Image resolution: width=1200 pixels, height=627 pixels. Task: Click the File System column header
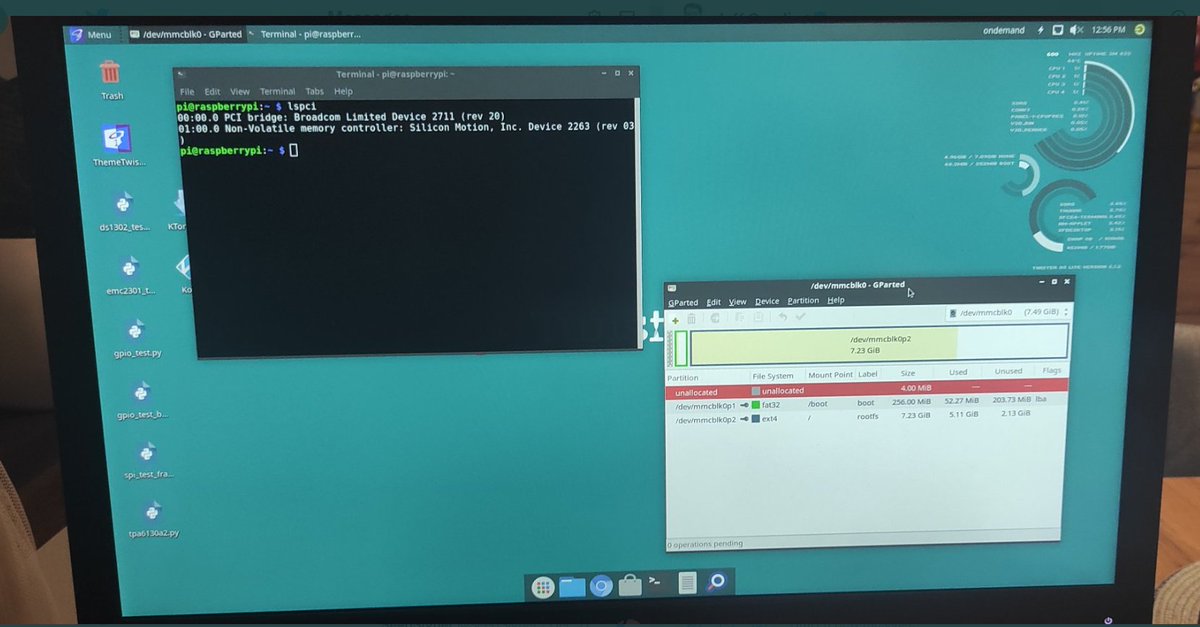click(x=773, y=376)
